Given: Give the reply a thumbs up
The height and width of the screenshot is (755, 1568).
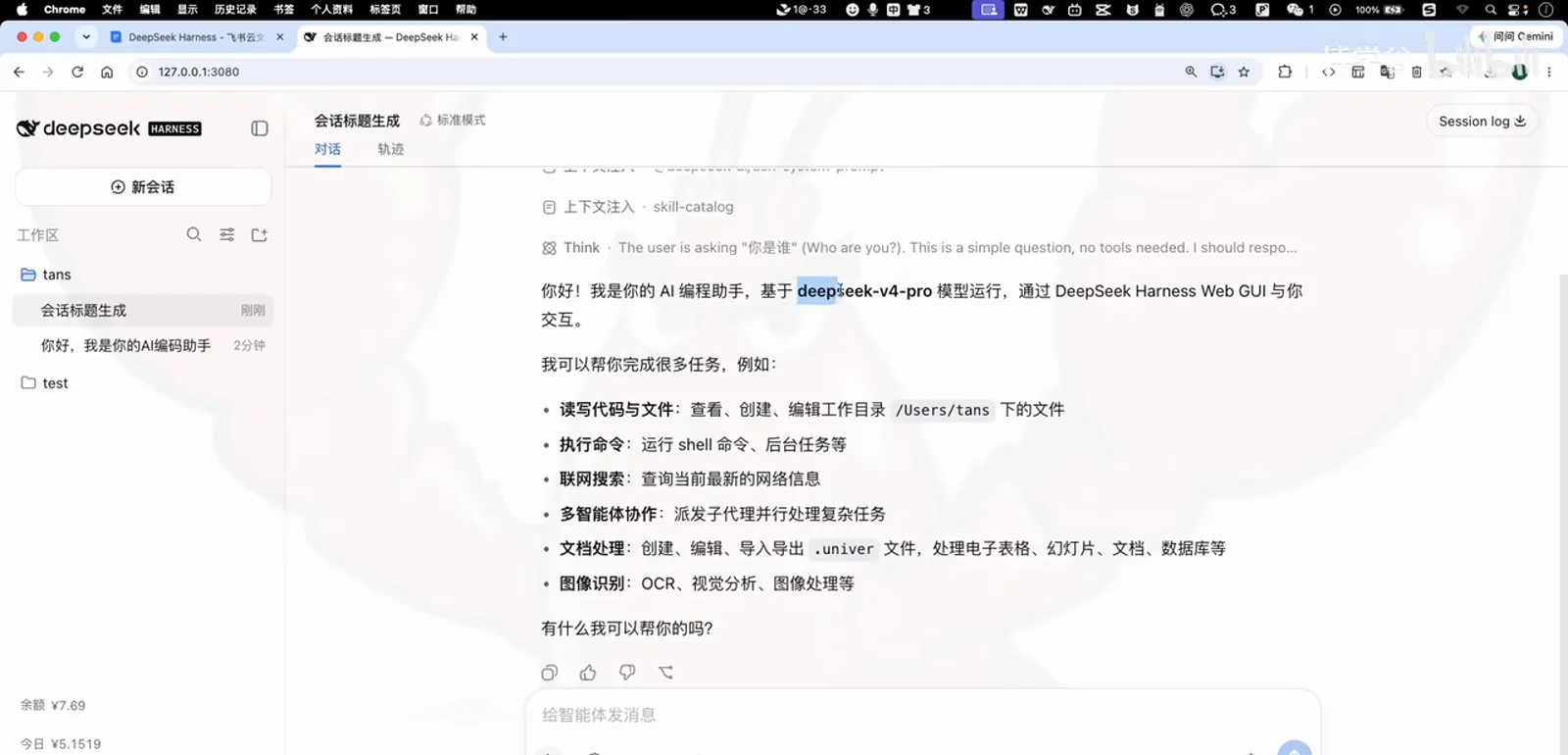Looking at the screenshot, I should (588, 673).
